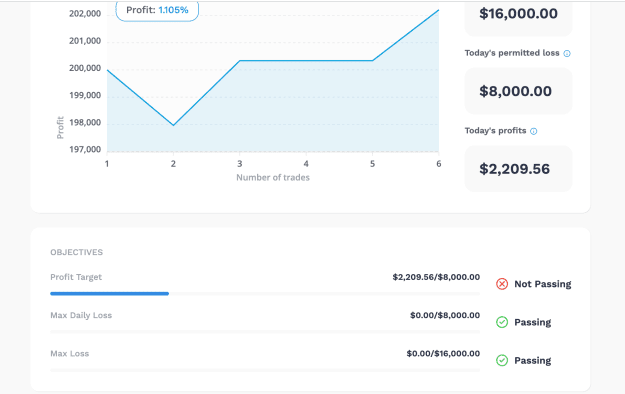Click green check icon in Max Daily Loss row
625x394 pixels.
tap(502, 322)
